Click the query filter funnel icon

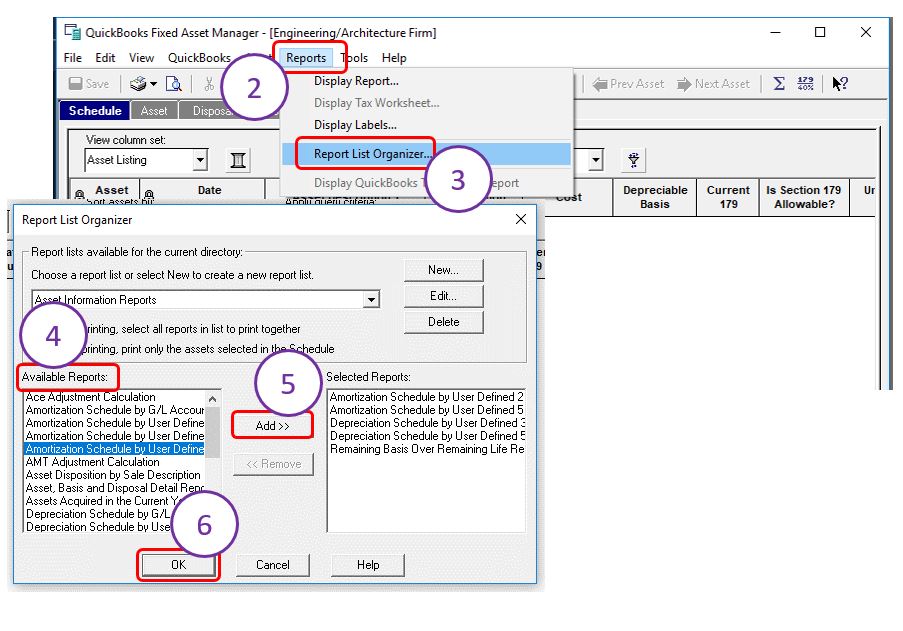[633, 159]
